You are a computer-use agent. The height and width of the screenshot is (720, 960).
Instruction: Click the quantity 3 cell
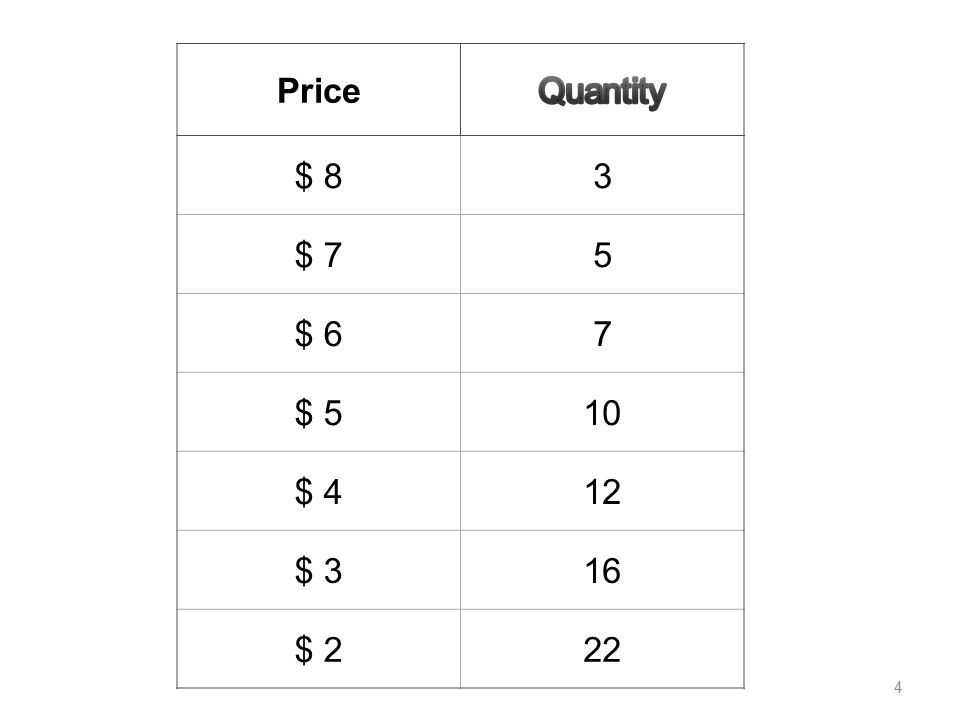[x=602, y=175]
